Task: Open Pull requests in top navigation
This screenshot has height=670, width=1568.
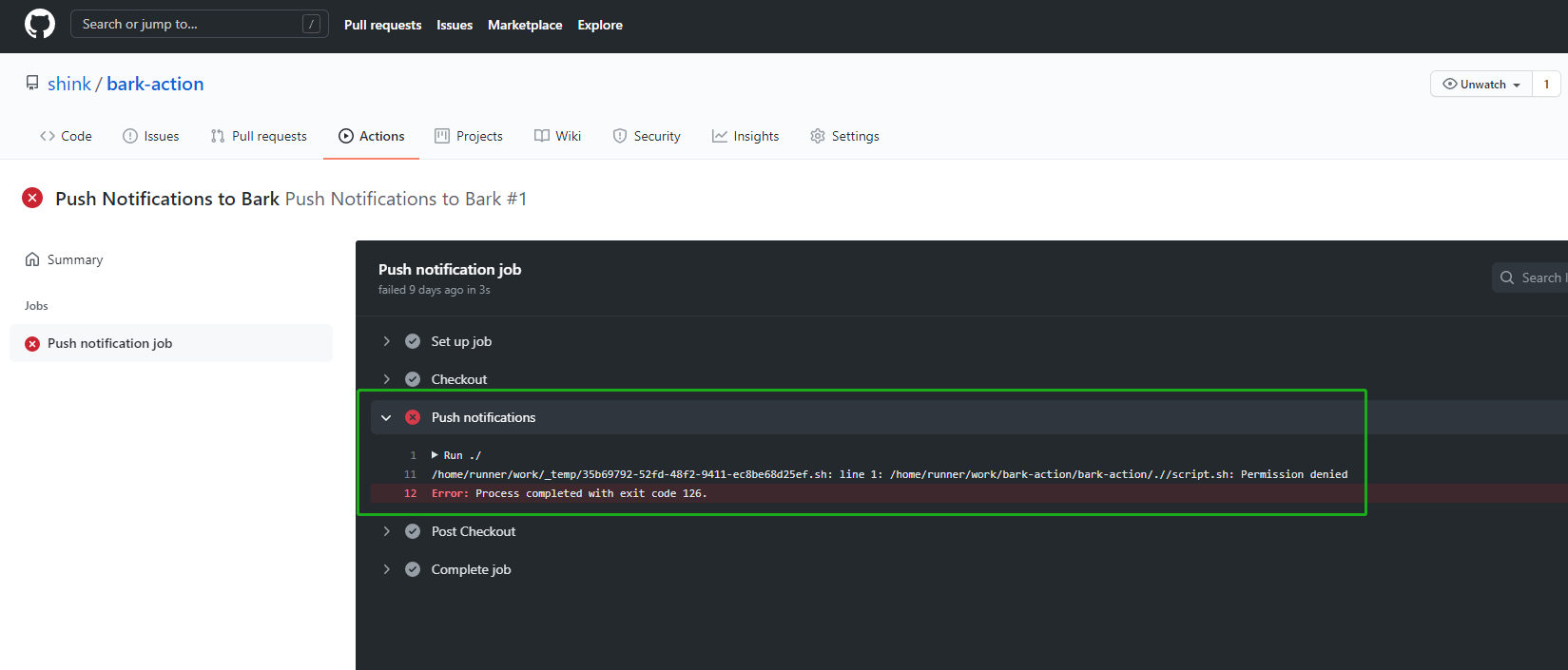Action: (x=382, y=25)
